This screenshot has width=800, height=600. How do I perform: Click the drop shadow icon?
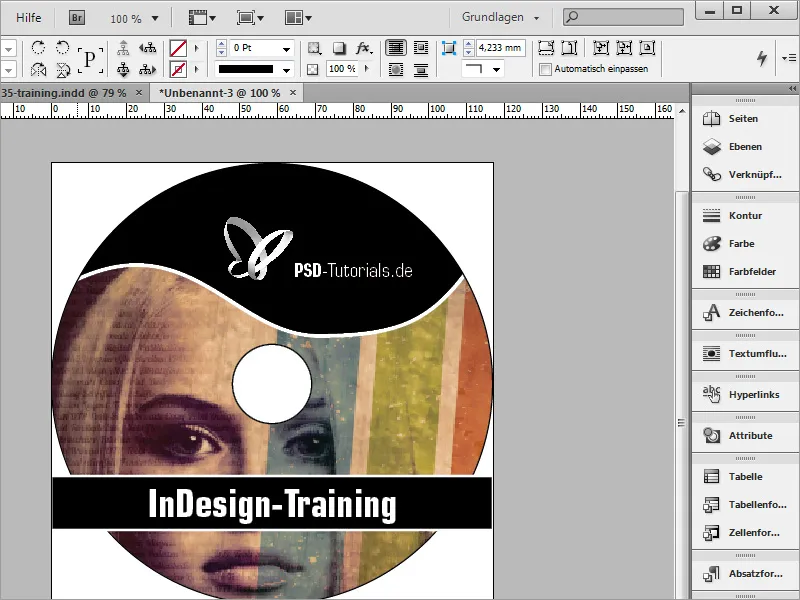339,48
